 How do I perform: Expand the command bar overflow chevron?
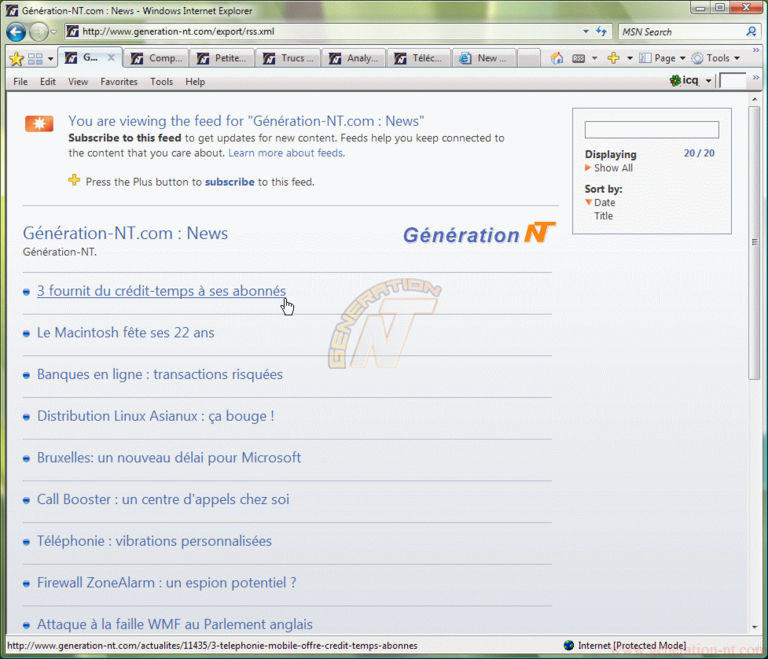point(756,50)
